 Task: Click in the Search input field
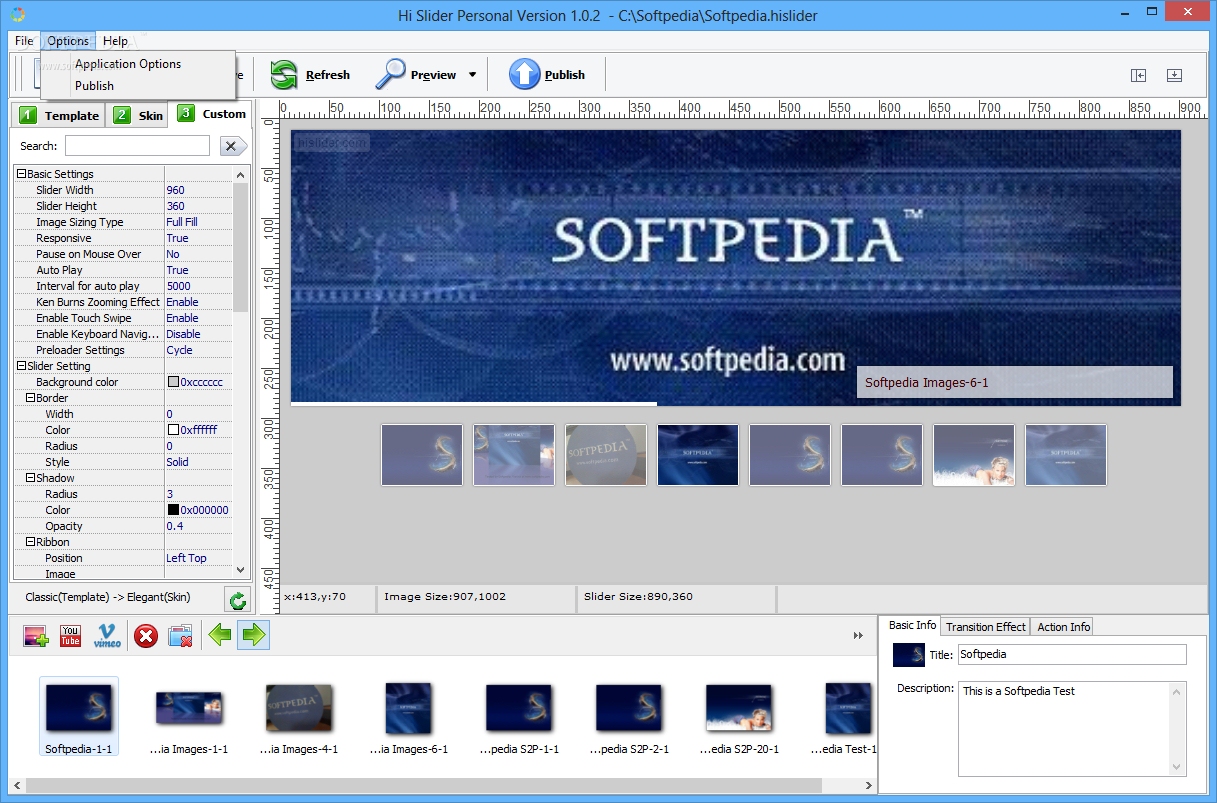pyautogui.click(x=138, y=146)
